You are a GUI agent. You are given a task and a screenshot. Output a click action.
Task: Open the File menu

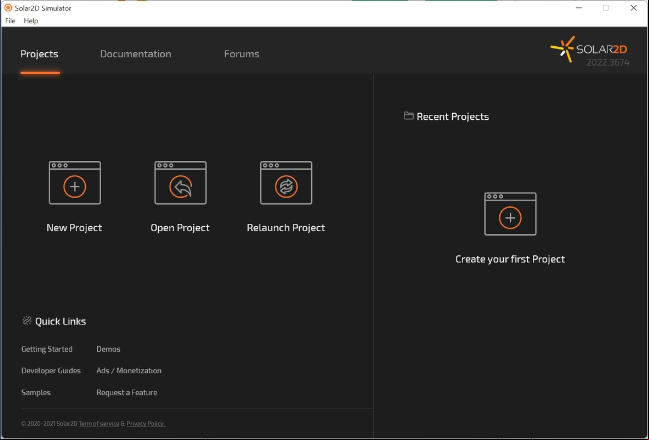click(x=10, y=21)
